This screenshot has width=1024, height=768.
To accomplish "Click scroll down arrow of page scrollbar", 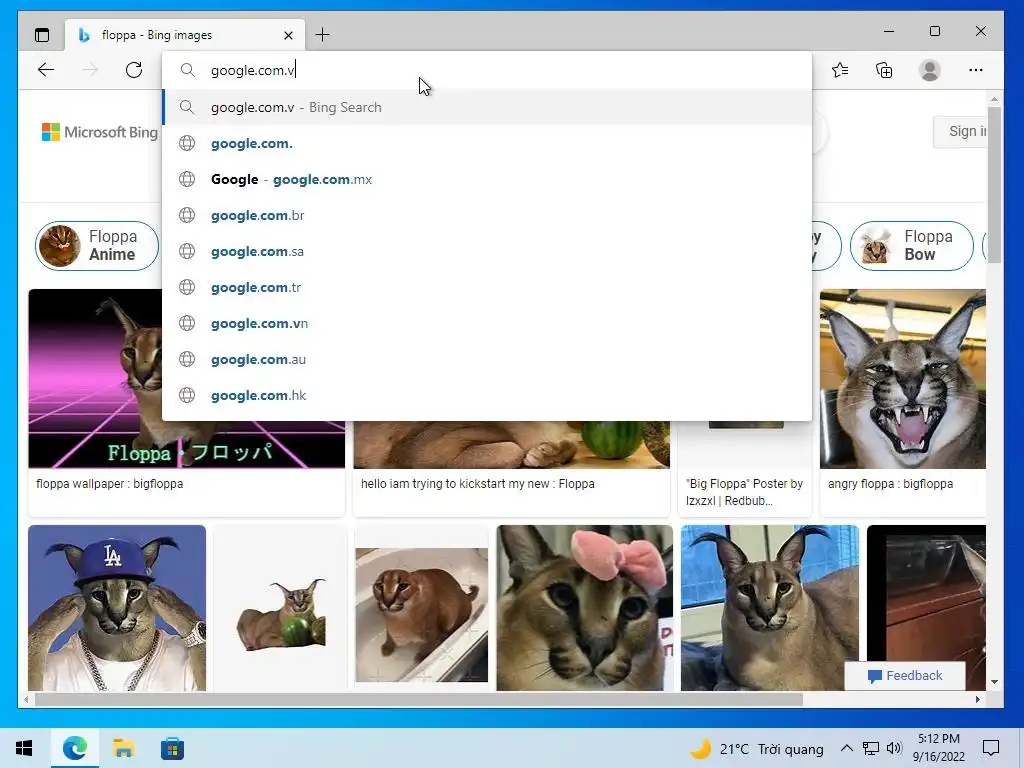I will pyautogui.click(x=994, y=682).
